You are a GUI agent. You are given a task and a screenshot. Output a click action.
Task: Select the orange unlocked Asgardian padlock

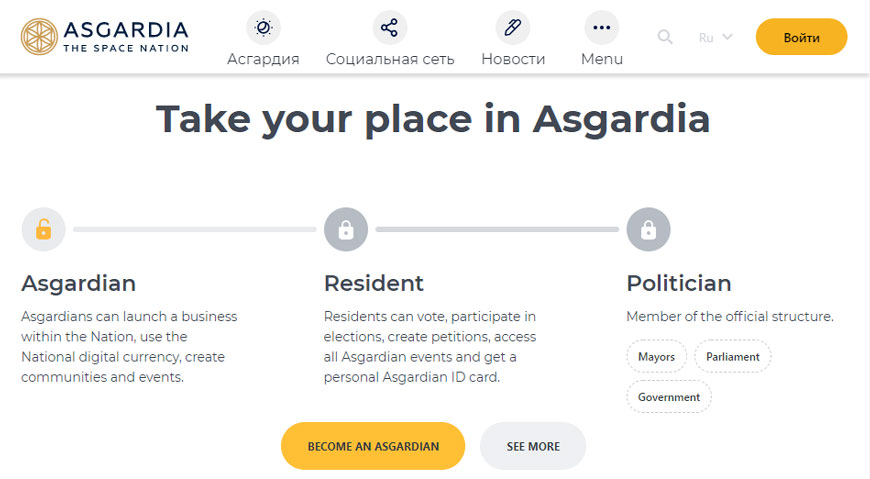tap(44, 229)
